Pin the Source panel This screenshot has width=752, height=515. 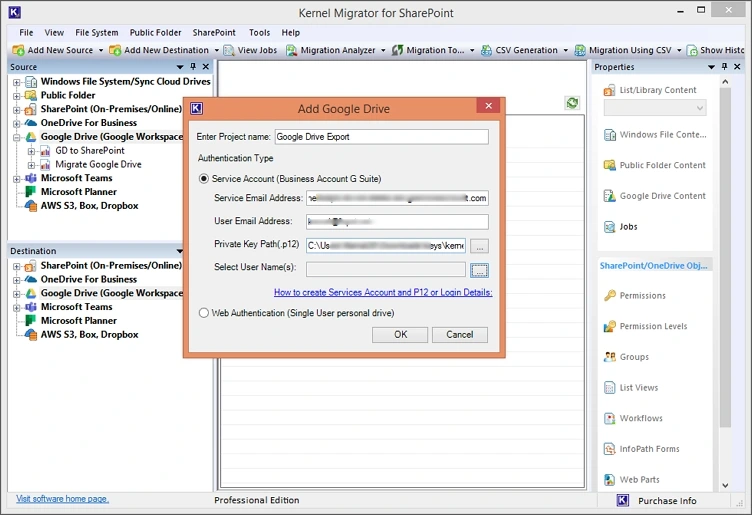point(193,67)
